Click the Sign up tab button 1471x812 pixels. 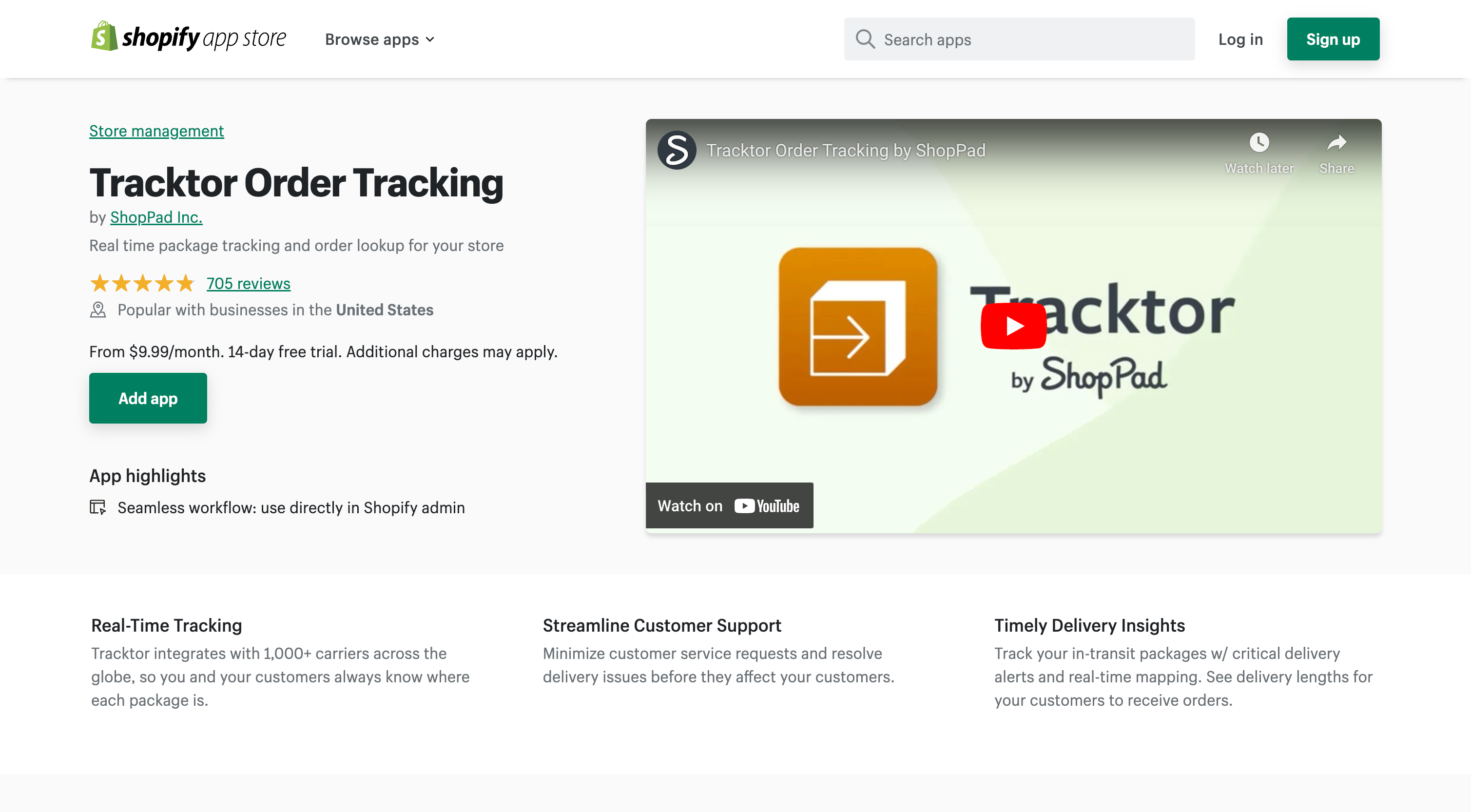[1334, 39]
